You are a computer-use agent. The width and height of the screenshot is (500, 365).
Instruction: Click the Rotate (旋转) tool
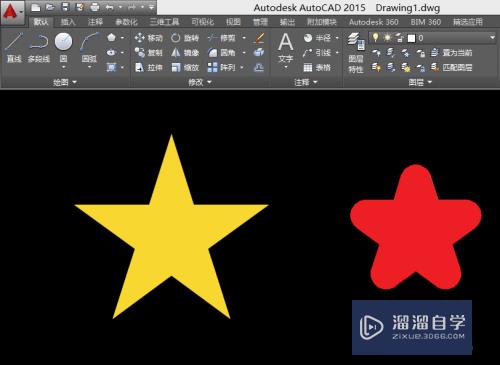coord(185,38)
